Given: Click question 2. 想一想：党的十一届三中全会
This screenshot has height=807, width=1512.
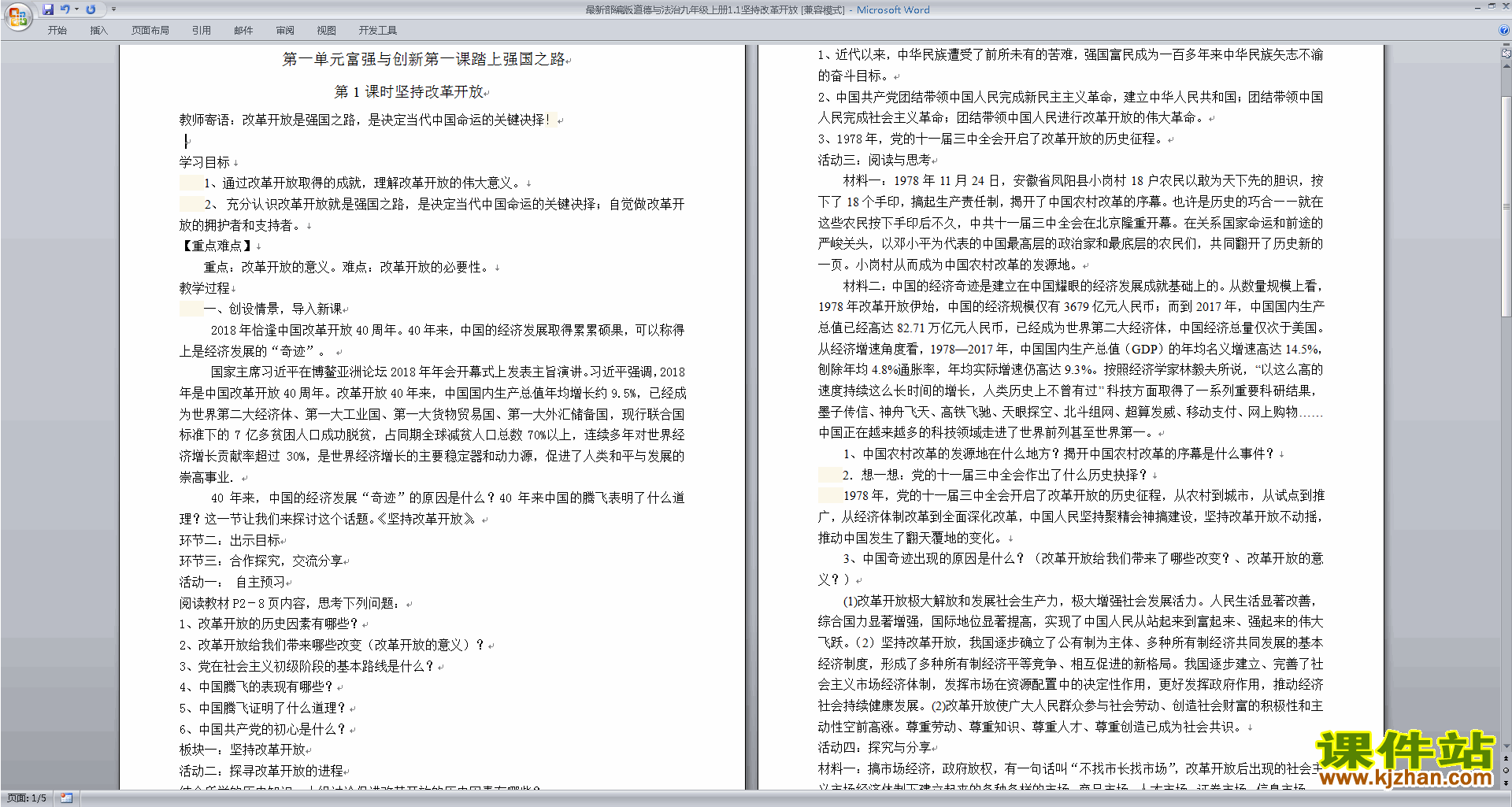Looking at the screenshot, I should (995, 475).
